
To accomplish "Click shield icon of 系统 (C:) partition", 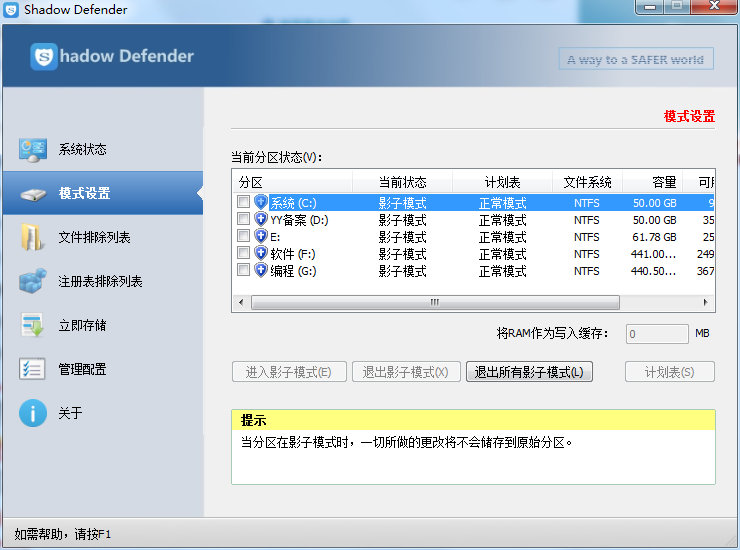I will [261, 203].
